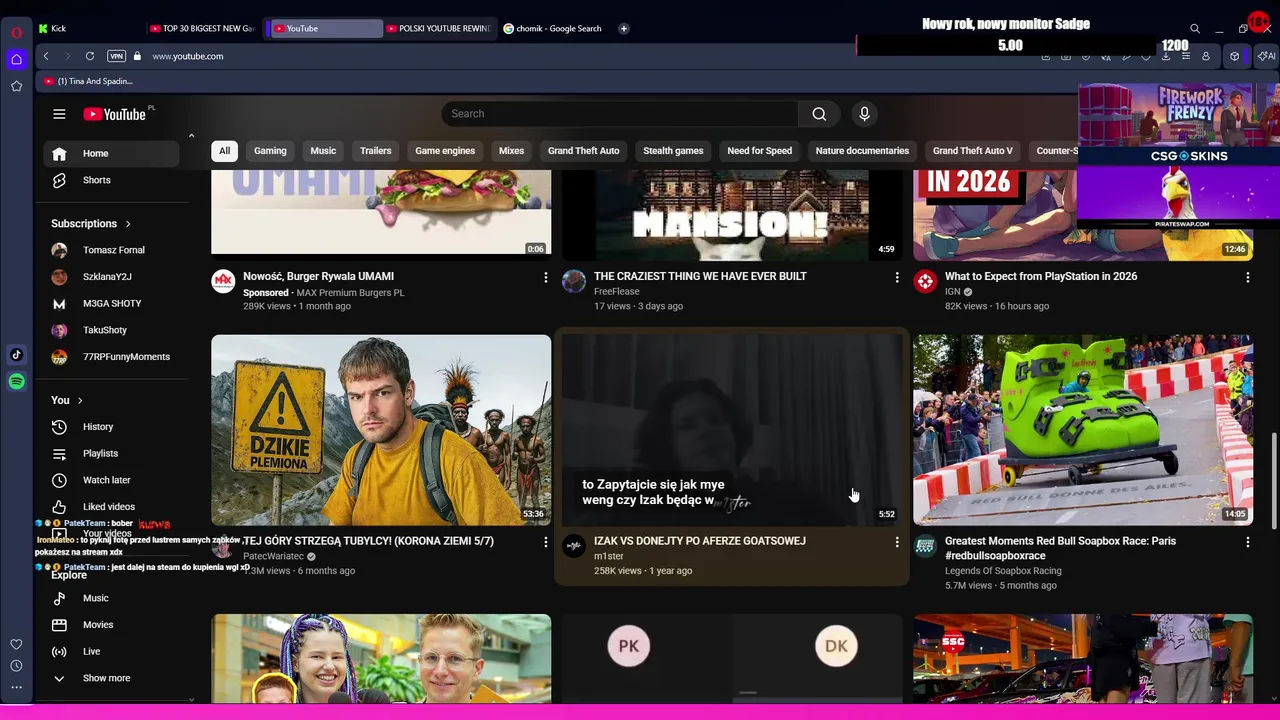Play the DZIKIE PLEMIONA video thumbnail
Screen dimensions: 1280x720
coord(381,430)
